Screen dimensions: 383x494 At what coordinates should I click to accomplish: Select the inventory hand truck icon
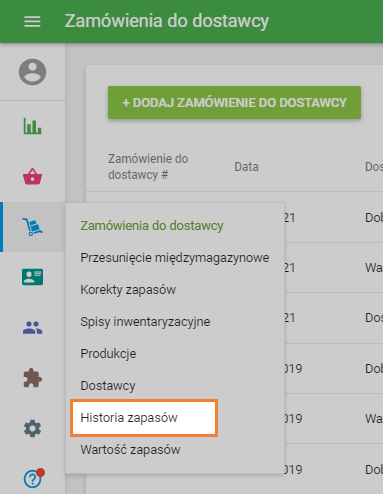coord(32,227)
